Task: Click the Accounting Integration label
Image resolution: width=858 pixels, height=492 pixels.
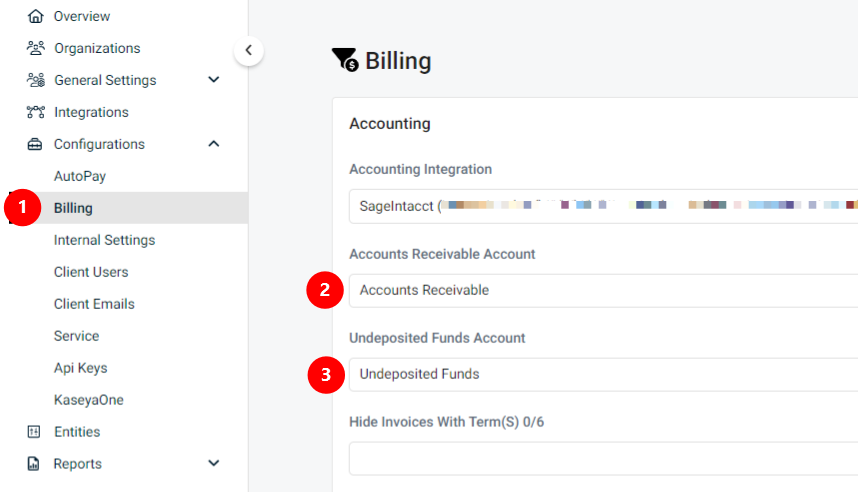Action: tap(420, 169)
